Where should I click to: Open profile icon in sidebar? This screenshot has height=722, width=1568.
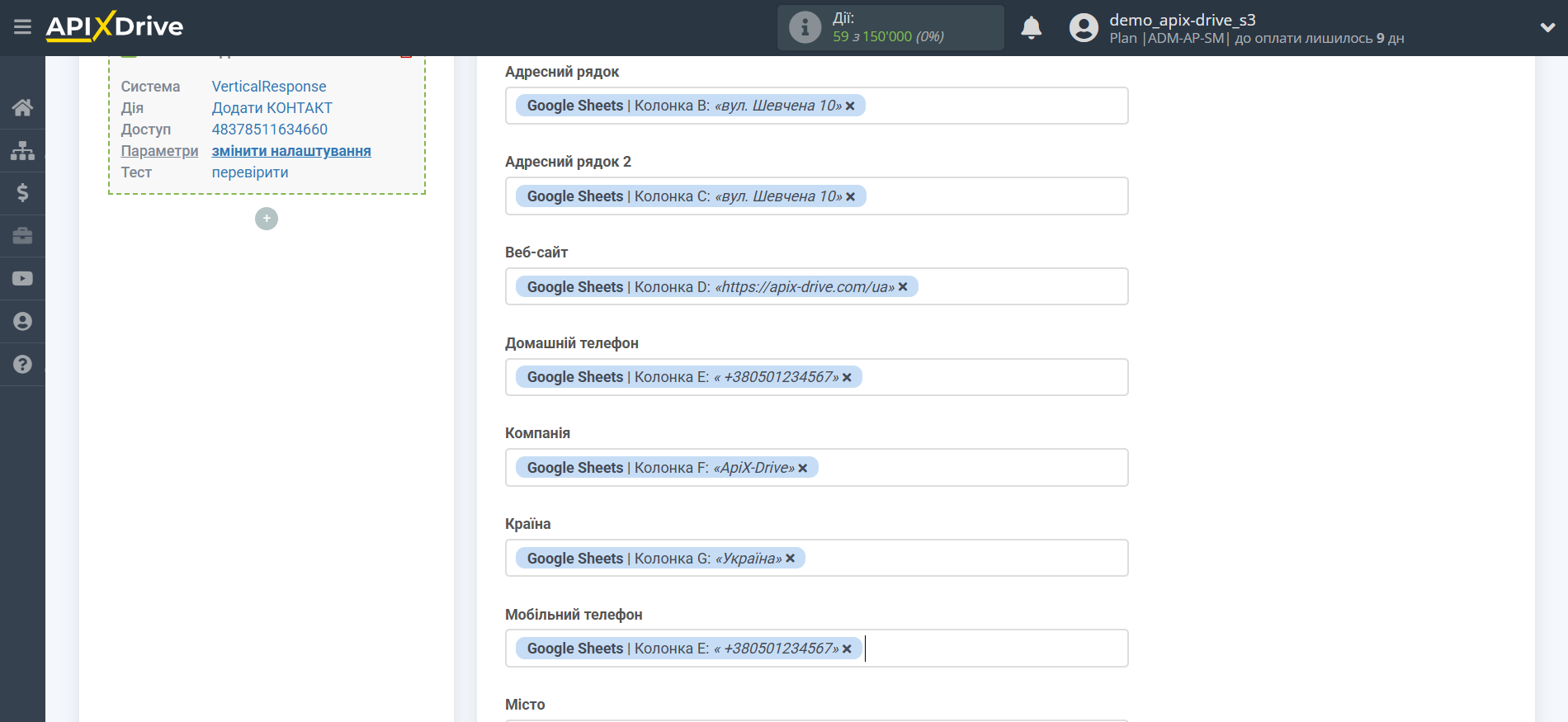click(x=22, y=322)
